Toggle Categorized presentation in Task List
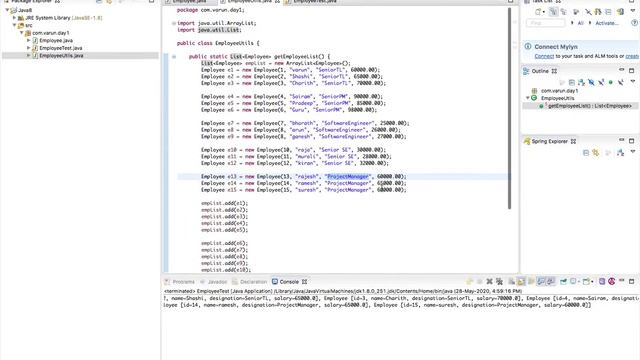The image size is (640, 360). 553,11
